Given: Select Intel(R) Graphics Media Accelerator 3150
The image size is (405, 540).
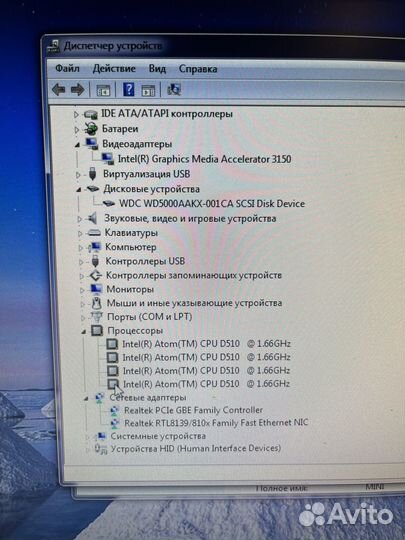Looking at the screenshot, I should coord(205,159).
